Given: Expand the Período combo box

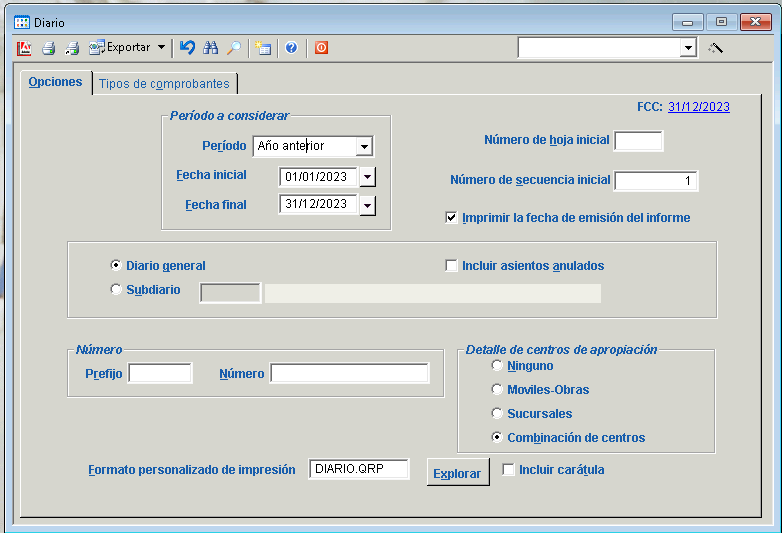Looking at the screenshot, I should pyautogui.click(x=364, y=147).
